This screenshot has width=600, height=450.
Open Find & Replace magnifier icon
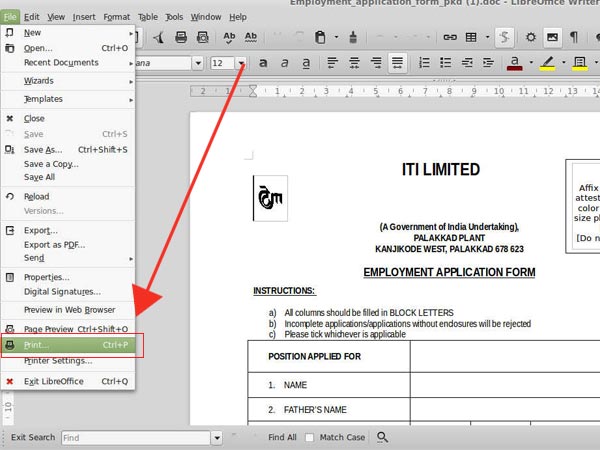tap(382, 437)
